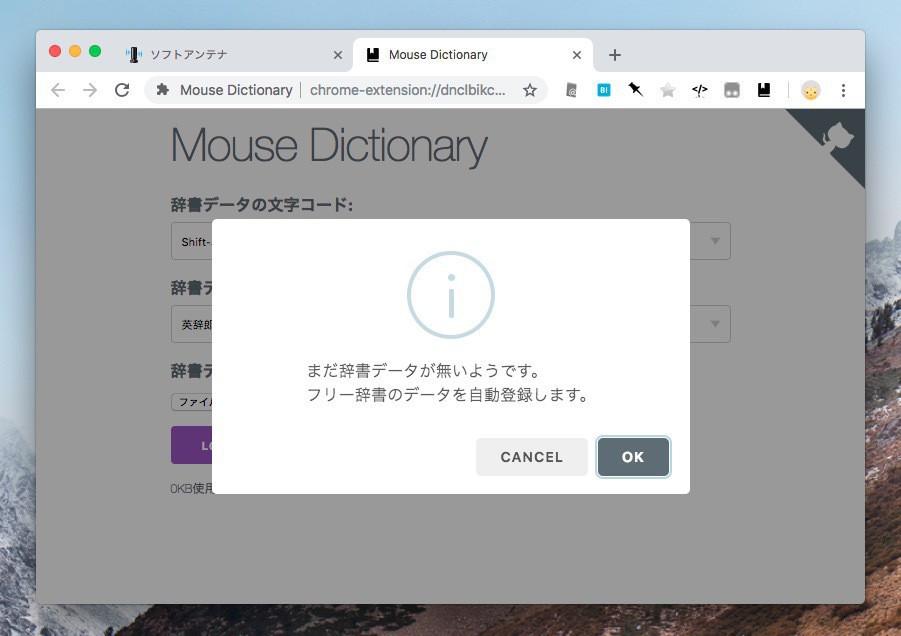901x636 pixels.
Task: Open a new browser tab
Action: pyautogui.click(x=615, y=55)
